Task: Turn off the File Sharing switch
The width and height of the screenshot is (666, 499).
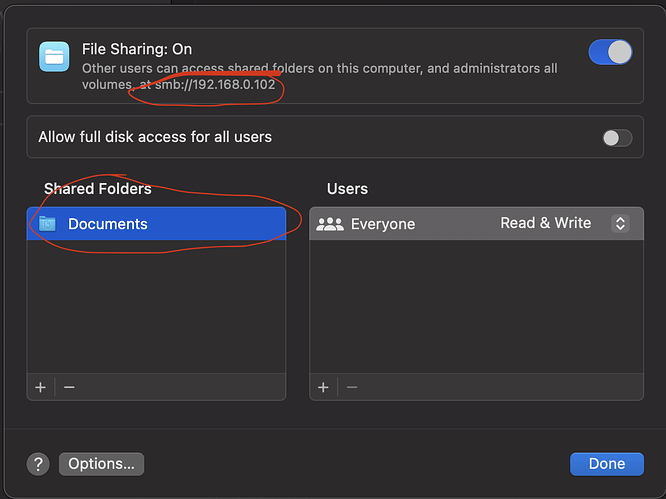Action: [x=610, y=52]
